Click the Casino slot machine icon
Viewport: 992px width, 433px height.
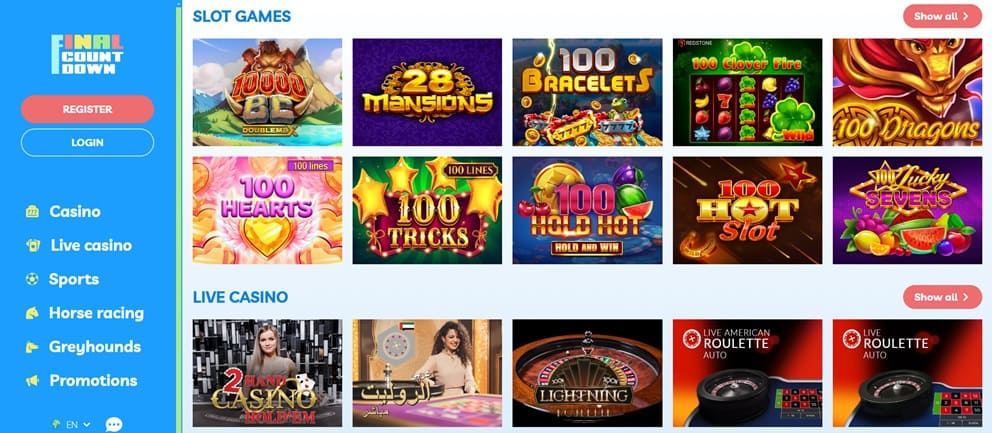pos(32,211)
